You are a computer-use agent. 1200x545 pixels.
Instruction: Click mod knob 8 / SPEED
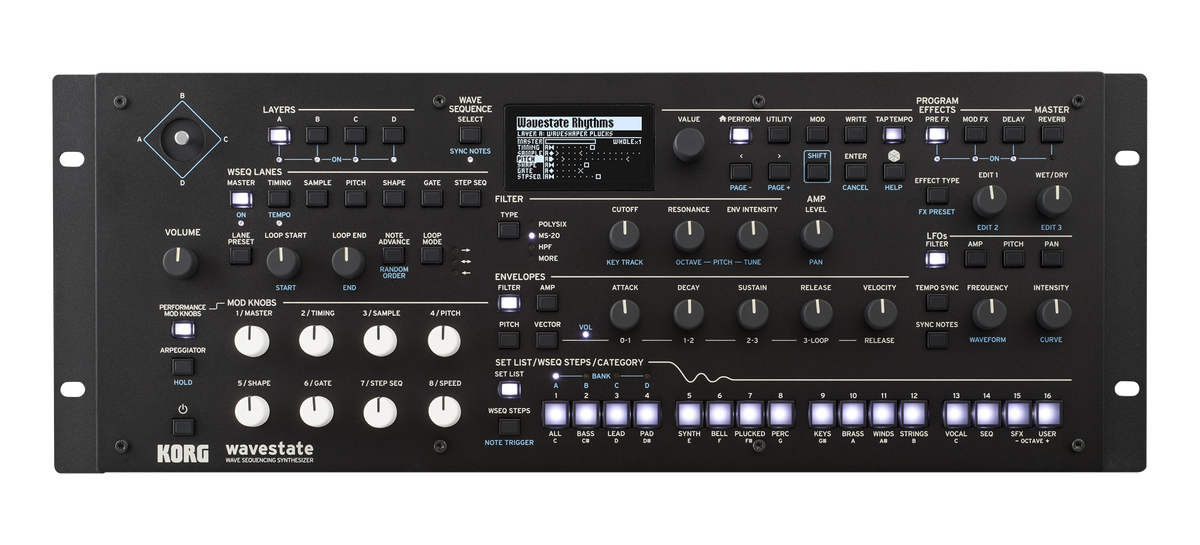point(445,411)
